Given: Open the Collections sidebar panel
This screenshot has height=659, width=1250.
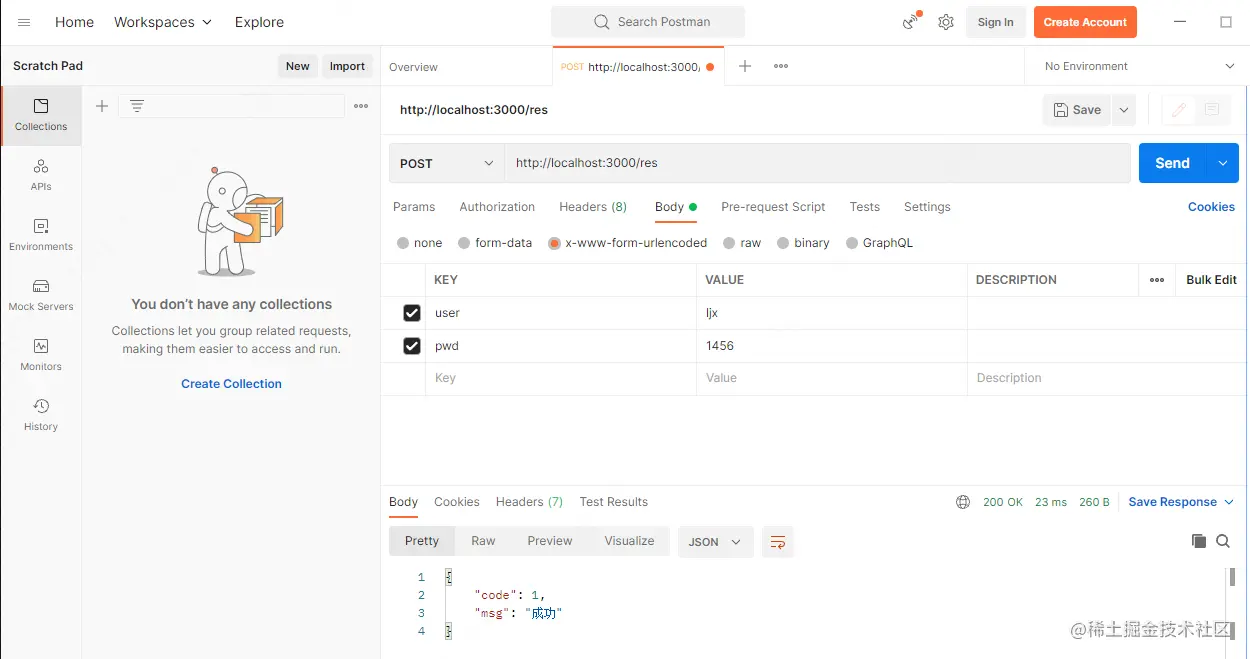Looking at the screenshot, I should [x=41, y=114].
